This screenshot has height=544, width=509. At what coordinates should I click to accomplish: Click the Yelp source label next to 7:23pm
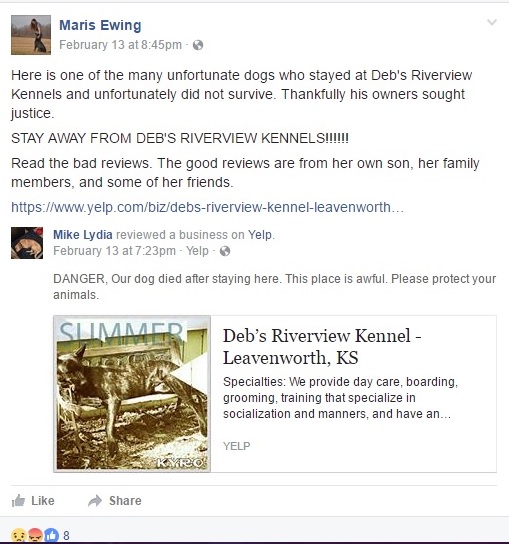point(197,251)
